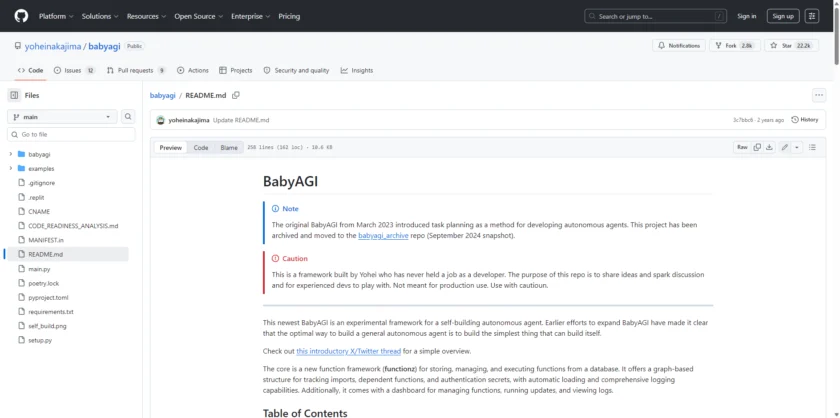Collapse the file tree side panel icon
Screen dimensions: 840x418
(x=14, y=95)
